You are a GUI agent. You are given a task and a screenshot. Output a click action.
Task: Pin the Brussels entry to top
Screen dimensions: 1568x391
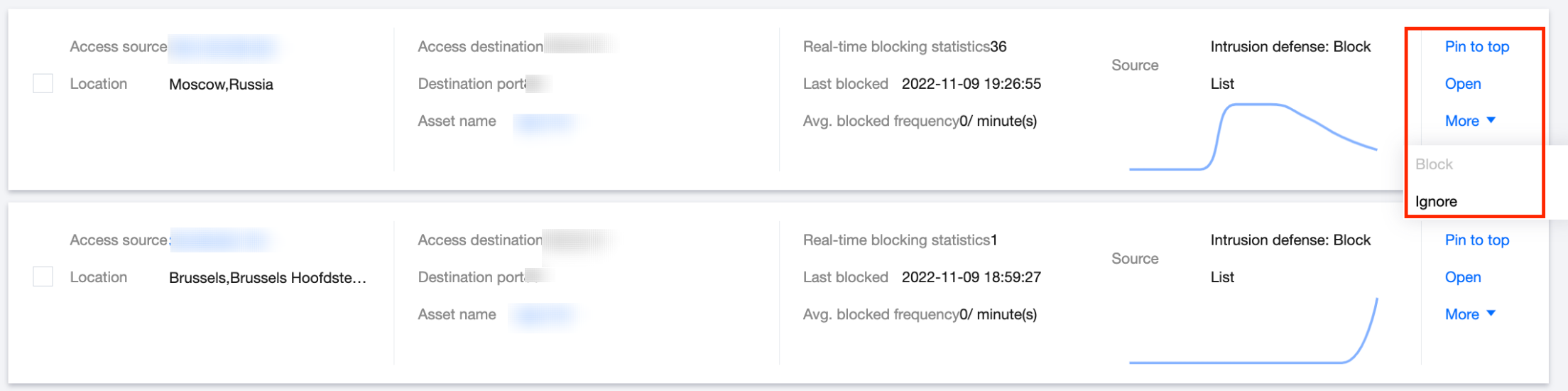pos(1476,240)
